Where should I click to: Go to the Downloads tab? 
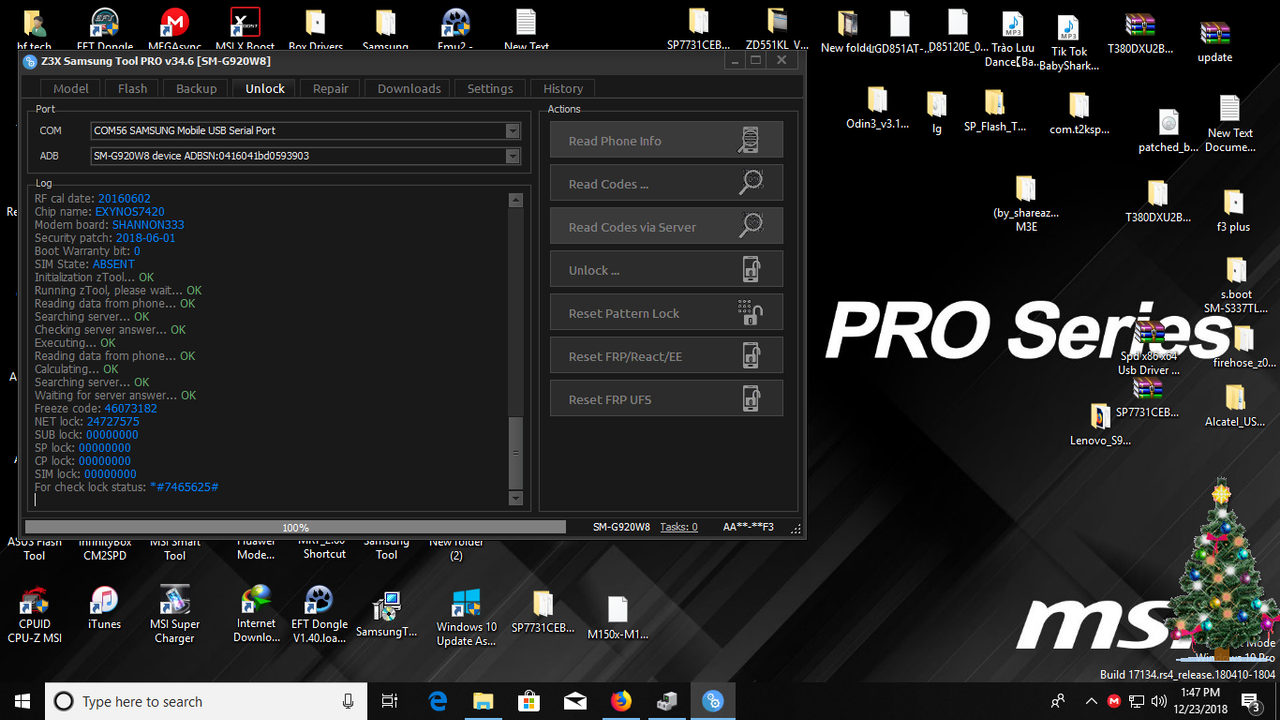pyautogui.click(x=409, y=88)
